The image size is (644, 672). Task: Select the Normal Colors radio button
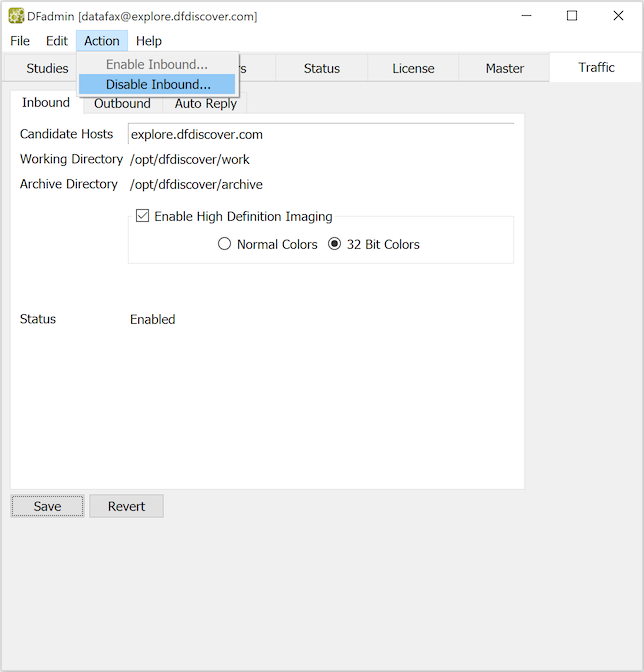[x=225, y=244]
